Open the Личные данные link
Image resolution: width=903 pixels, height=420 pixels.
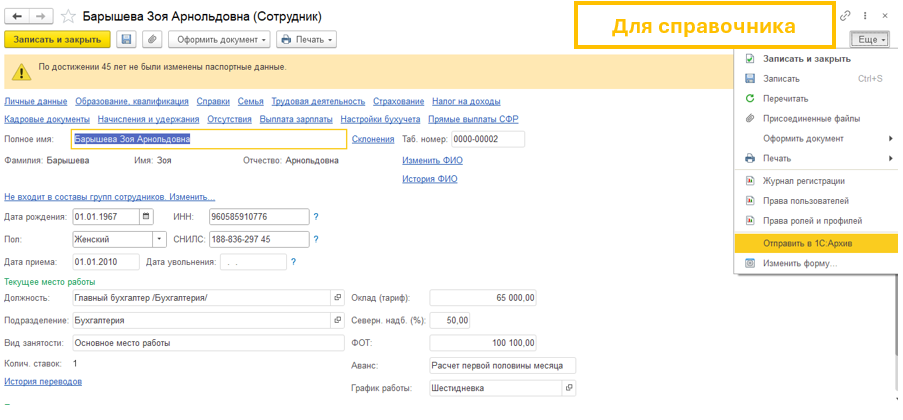36,101
